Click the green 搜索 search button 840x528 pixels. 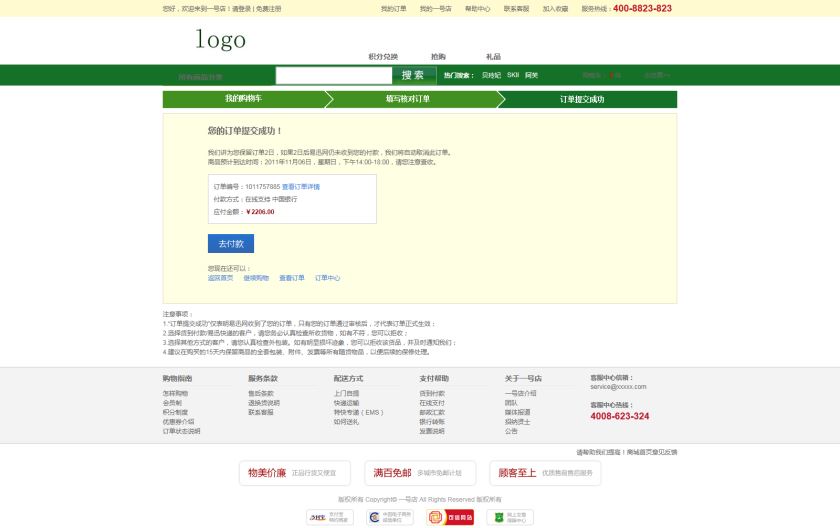coord(414,76)
